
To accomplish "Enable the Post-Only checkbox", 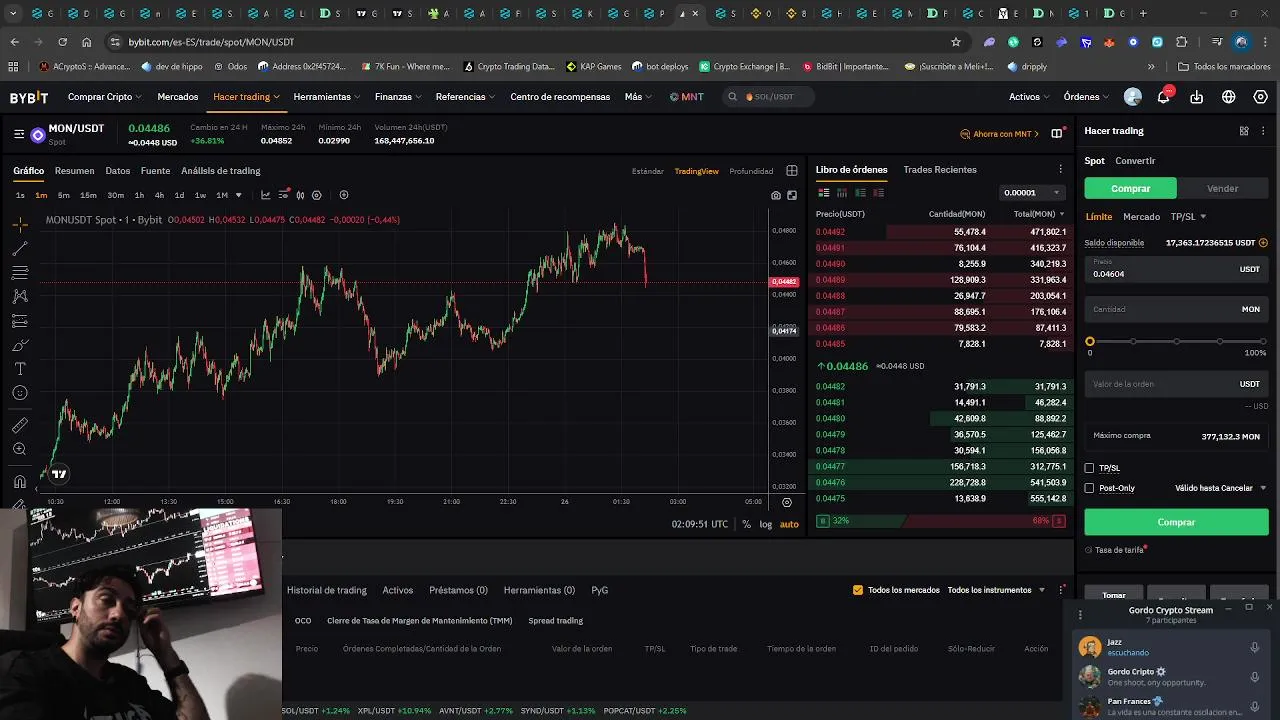I will click(1090, 488).
